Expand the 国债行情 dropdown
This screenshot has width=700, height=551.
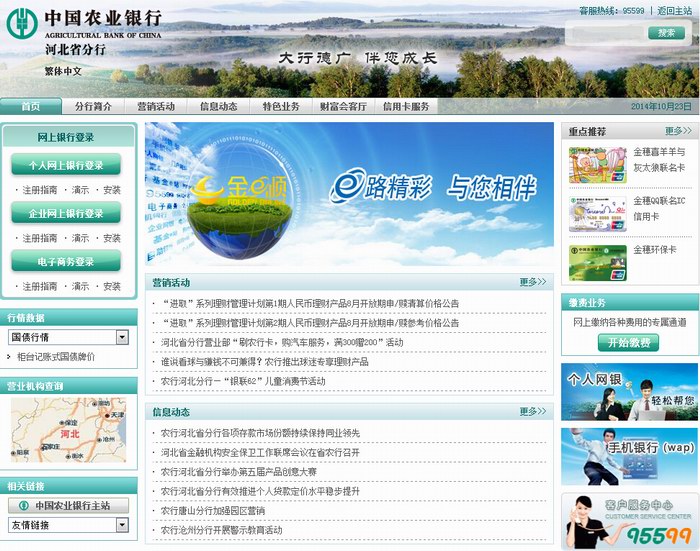pyautogui.click(x=122, y=338)
